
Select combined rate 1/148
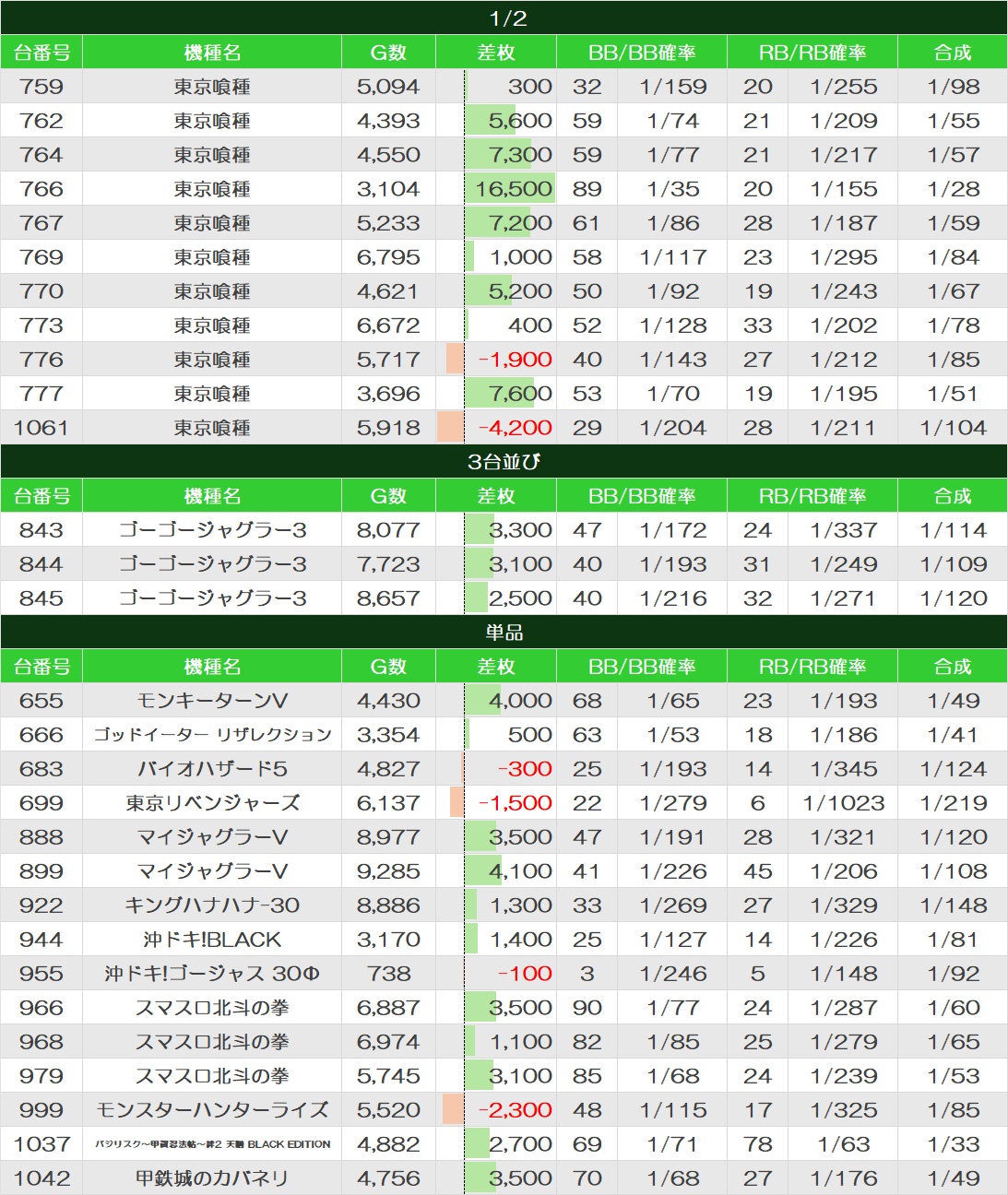coord(954,905)
